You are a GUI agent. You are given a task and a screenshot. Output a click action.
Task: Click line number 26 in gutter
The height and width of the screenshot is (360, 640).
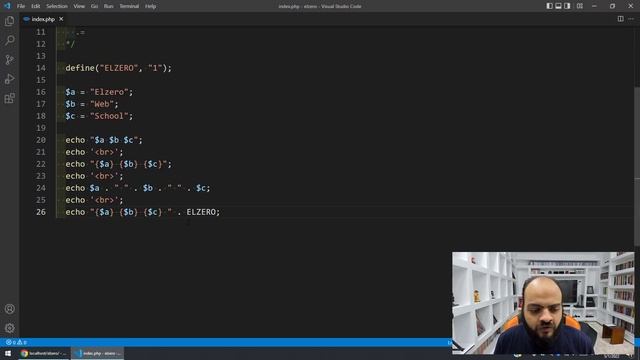(41, 212)
